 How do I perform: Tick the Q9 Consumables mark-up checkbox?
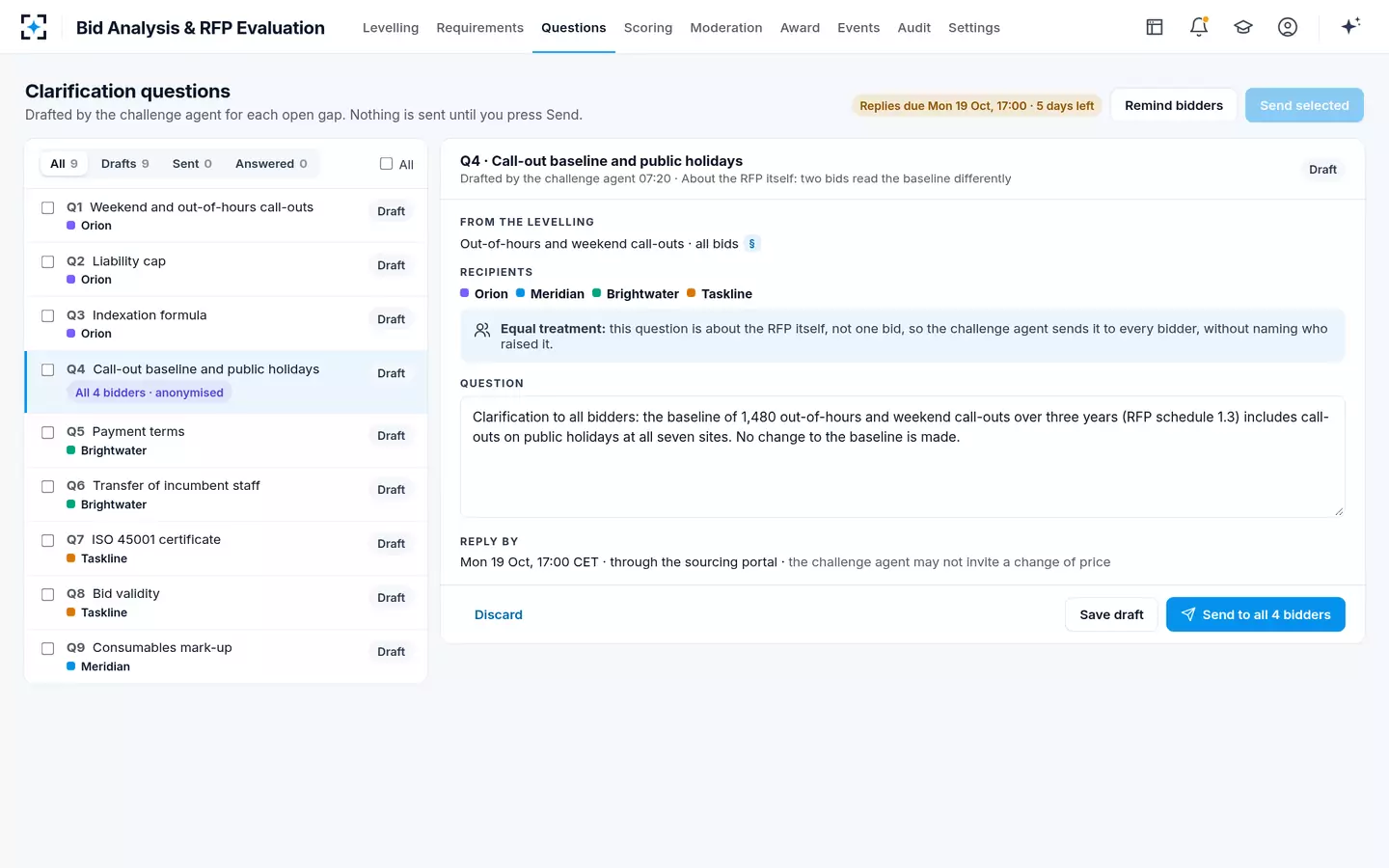coord(47,648)
